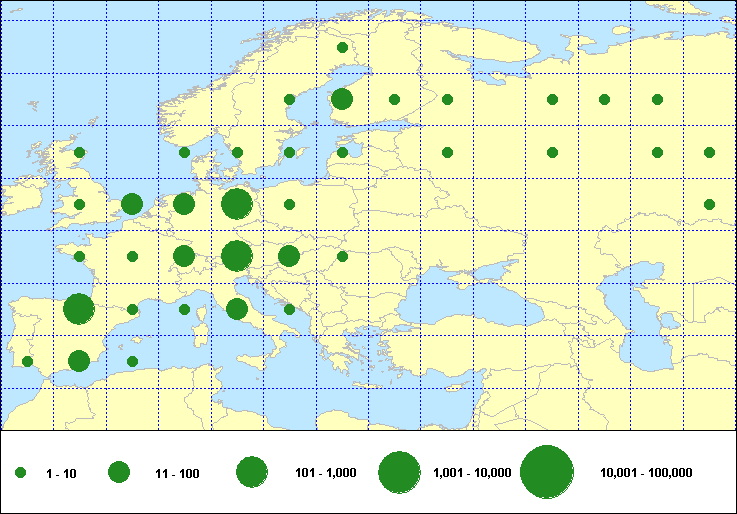Select the lone dot in Kazakhstan
Screen dimensions: 737x514
coord(709,204)
